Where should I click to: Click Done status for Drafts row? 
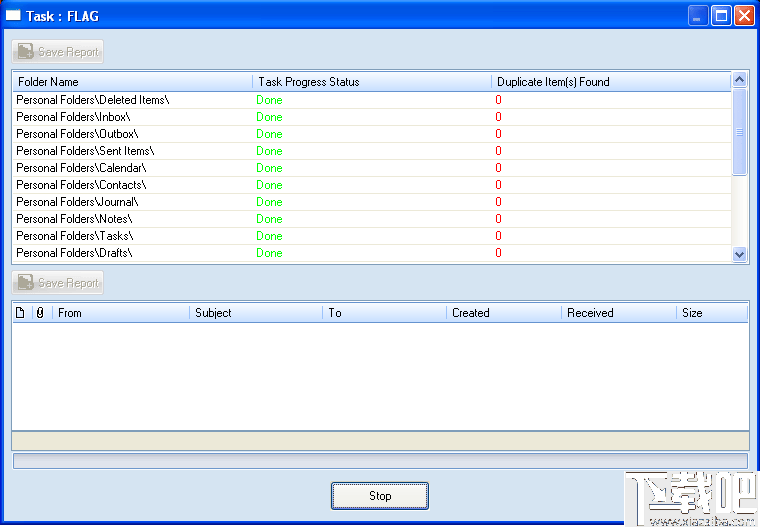[x=269, y=253]
